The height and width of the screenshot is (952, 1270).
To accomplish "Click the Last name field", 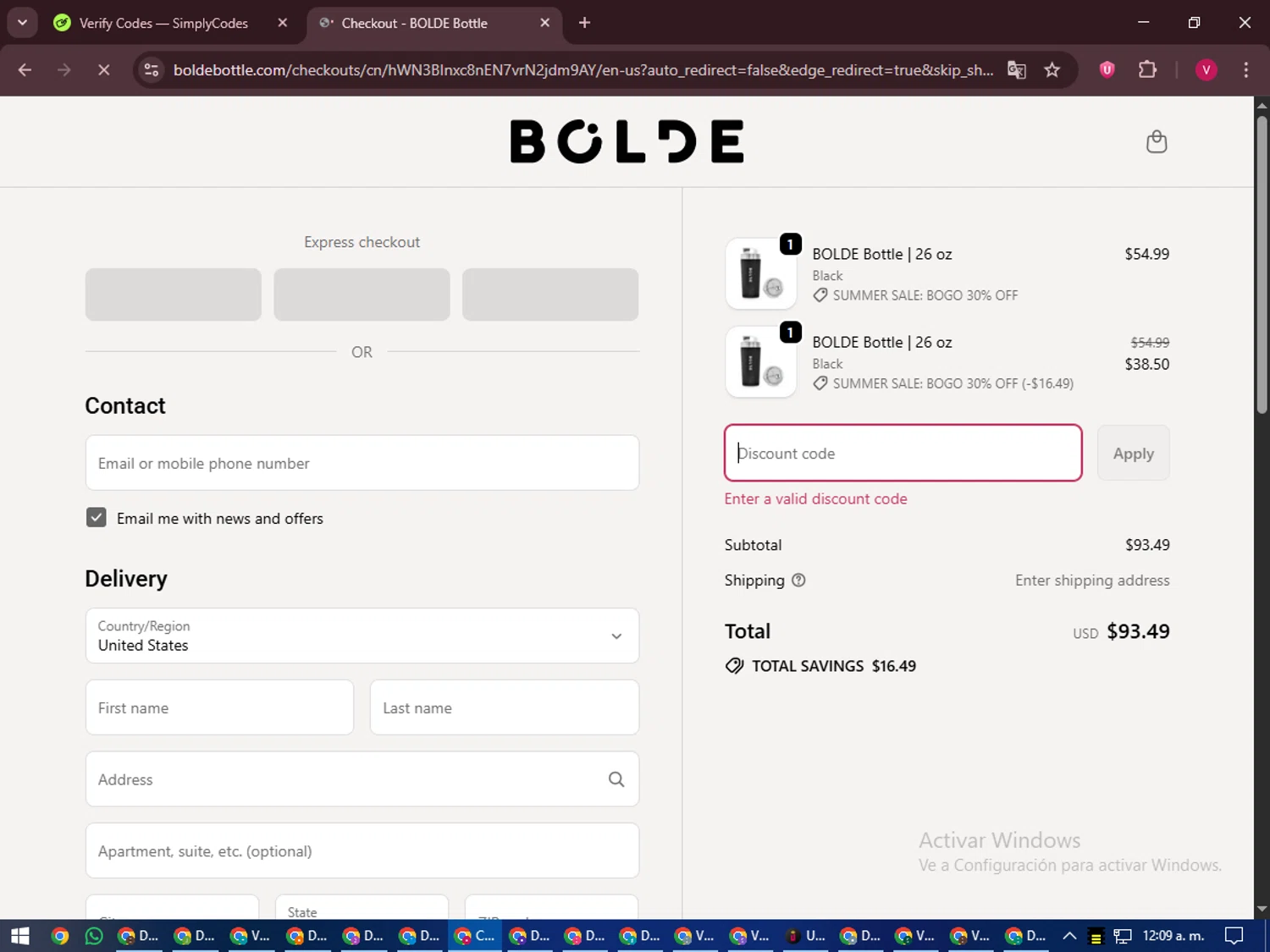I will (505, 707).
